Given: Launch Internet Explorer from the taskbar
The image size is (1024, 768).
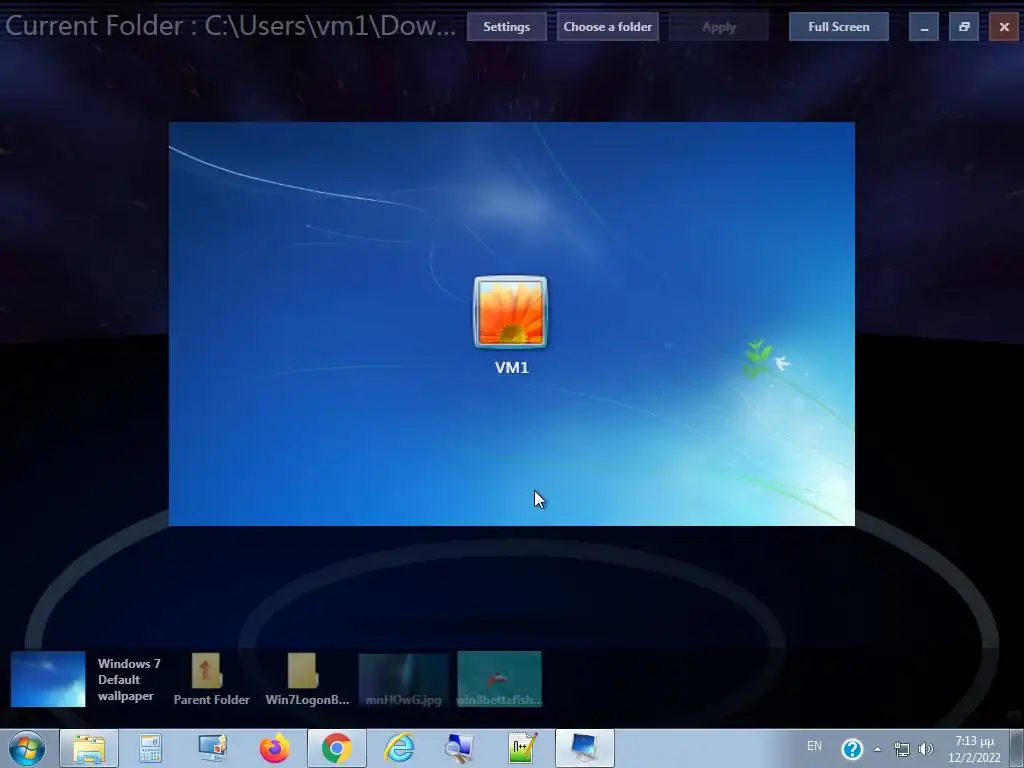Looking at the screenshot, I should (398, 748).
